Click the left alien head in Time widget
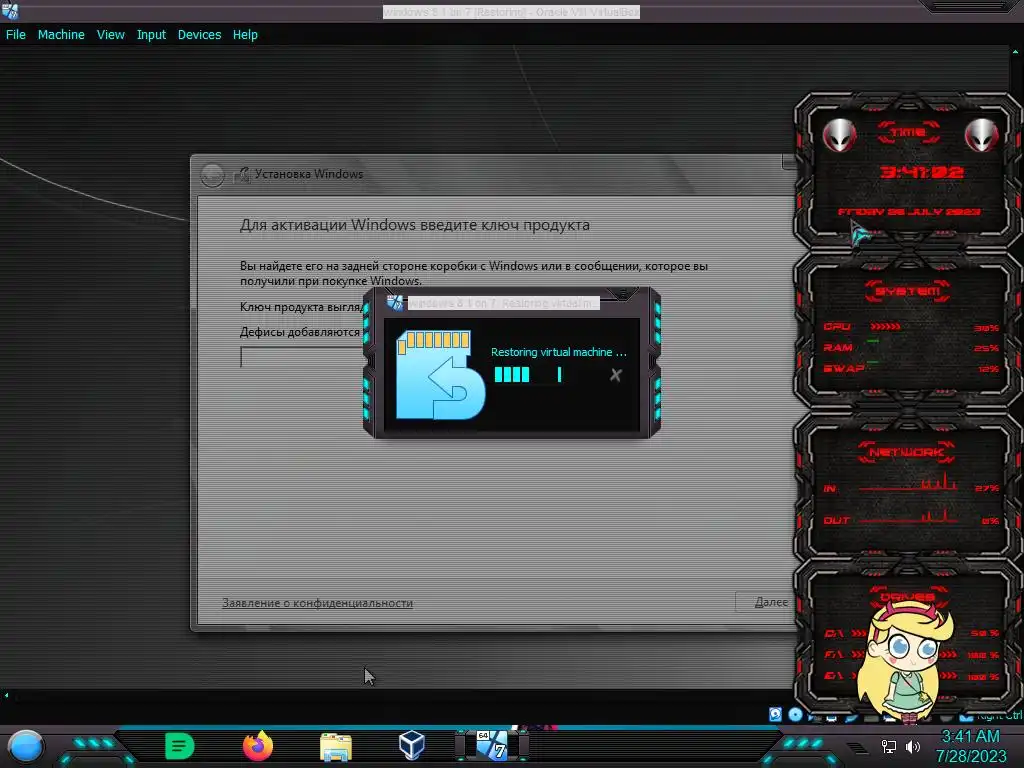Image resolution: width=1024 pixels, height=768 pixels. click(x=839, y=135)
